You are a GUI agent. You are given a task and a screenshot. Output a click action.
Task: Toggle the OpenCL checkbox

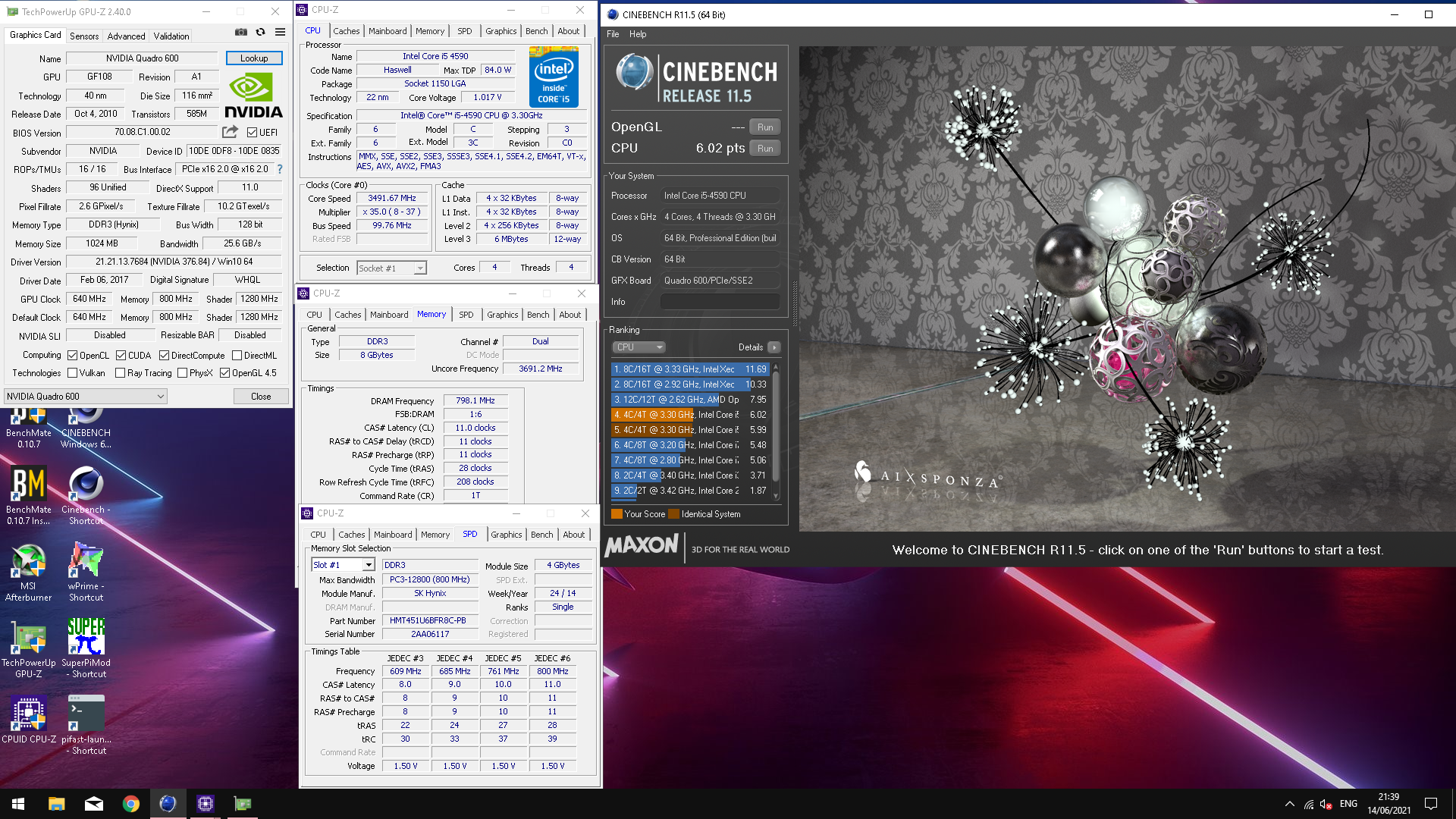tap(72, 355)
